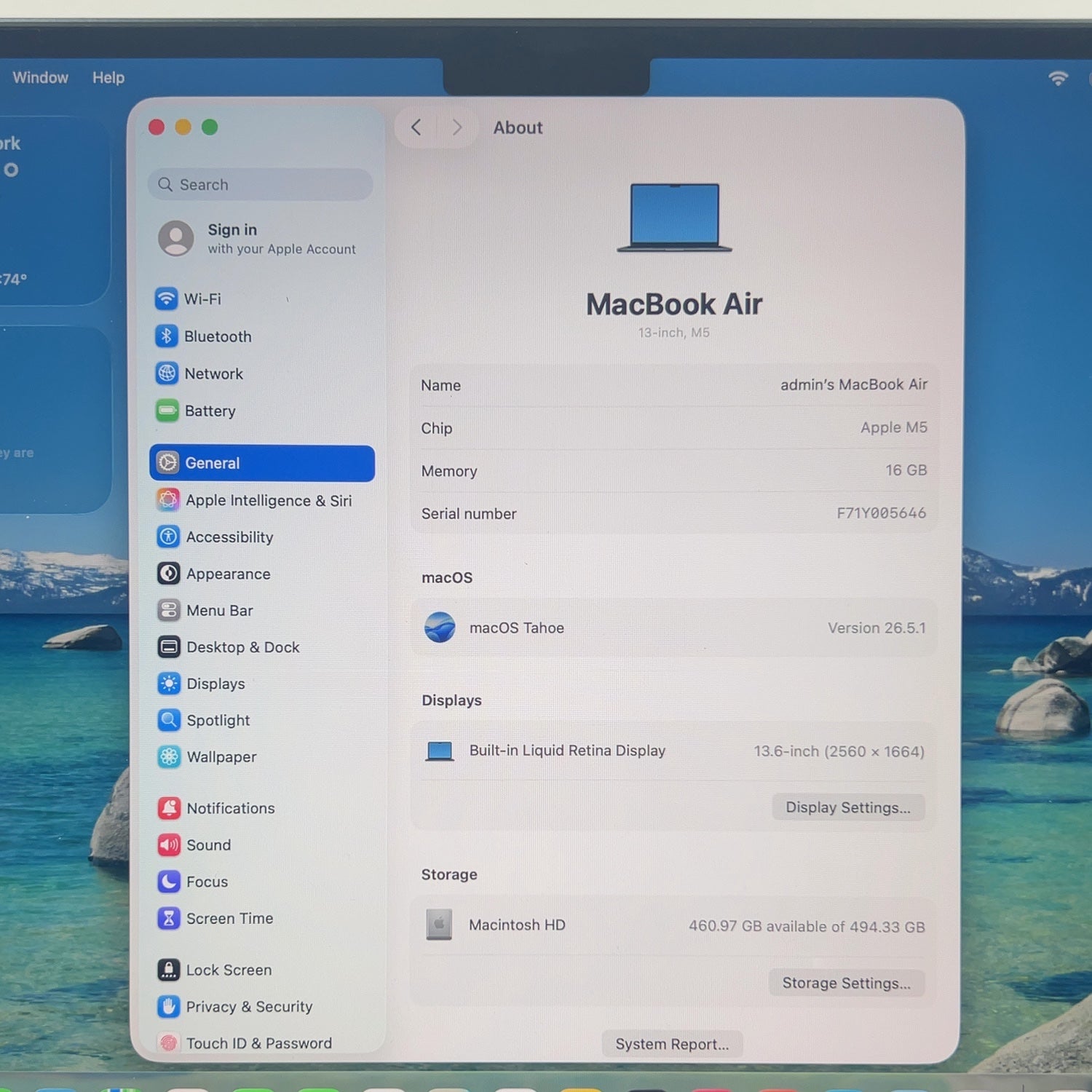This screenshot has width=1092, height=1092.
Task: Click the Displays sun icon
Action: (169, 684)
